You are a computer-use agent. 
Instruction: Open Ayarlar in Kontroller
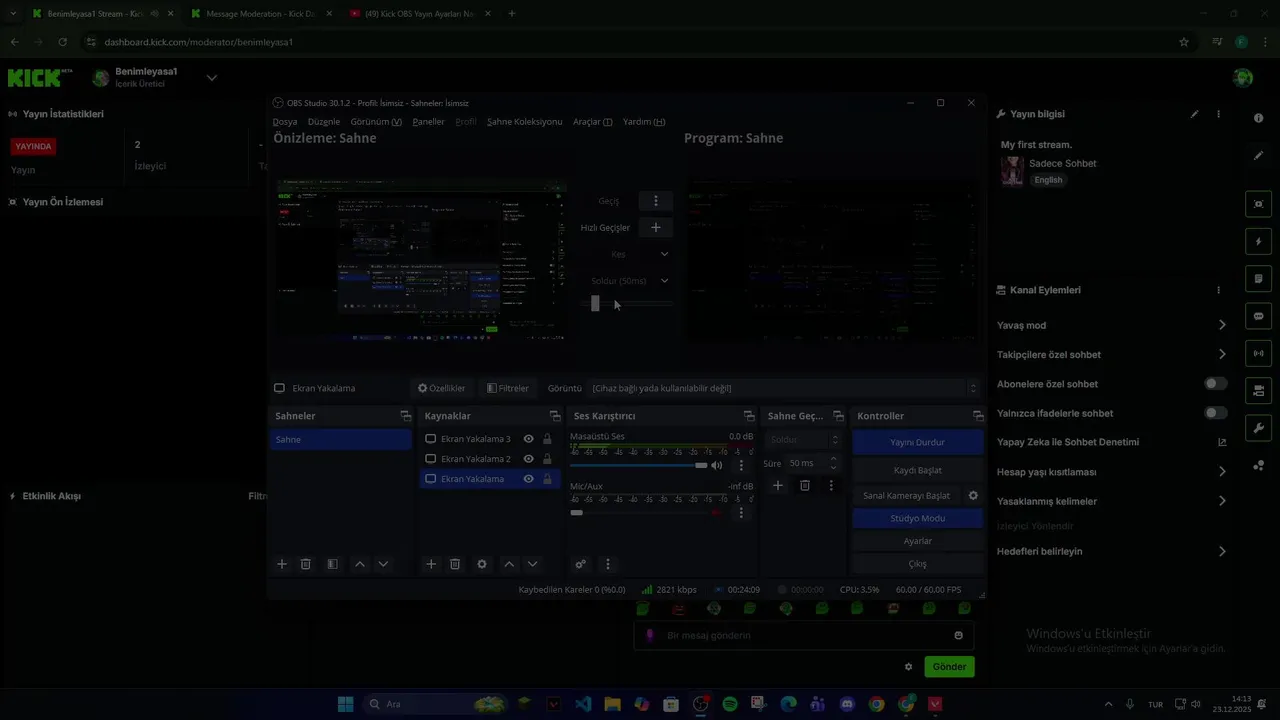pos(917,541)
